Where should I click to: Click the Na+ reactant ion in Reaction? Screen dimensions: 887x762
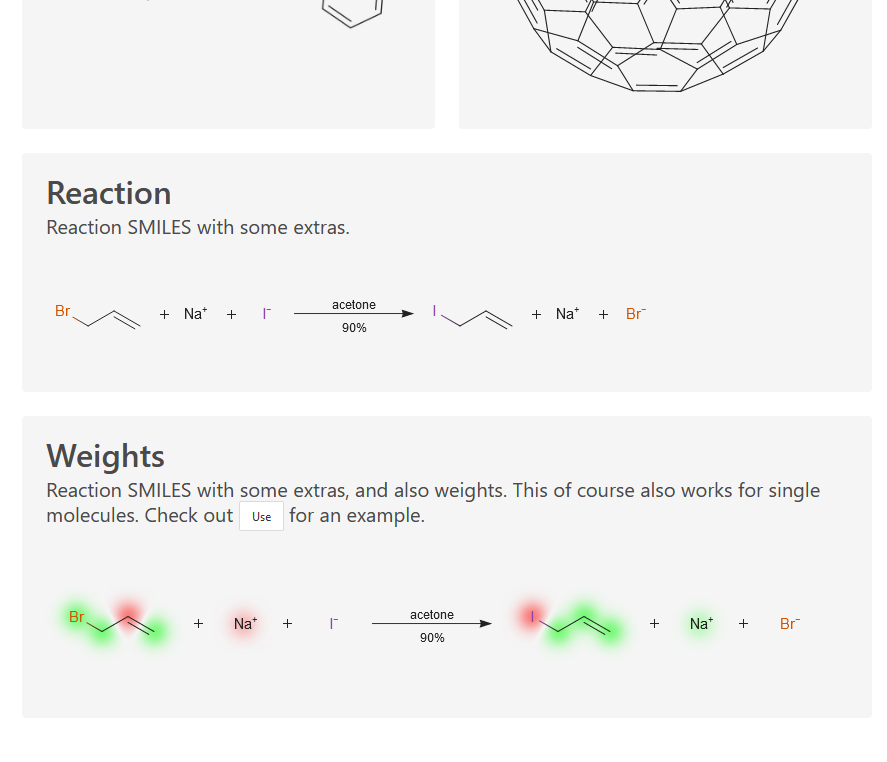tap(196, 313)
